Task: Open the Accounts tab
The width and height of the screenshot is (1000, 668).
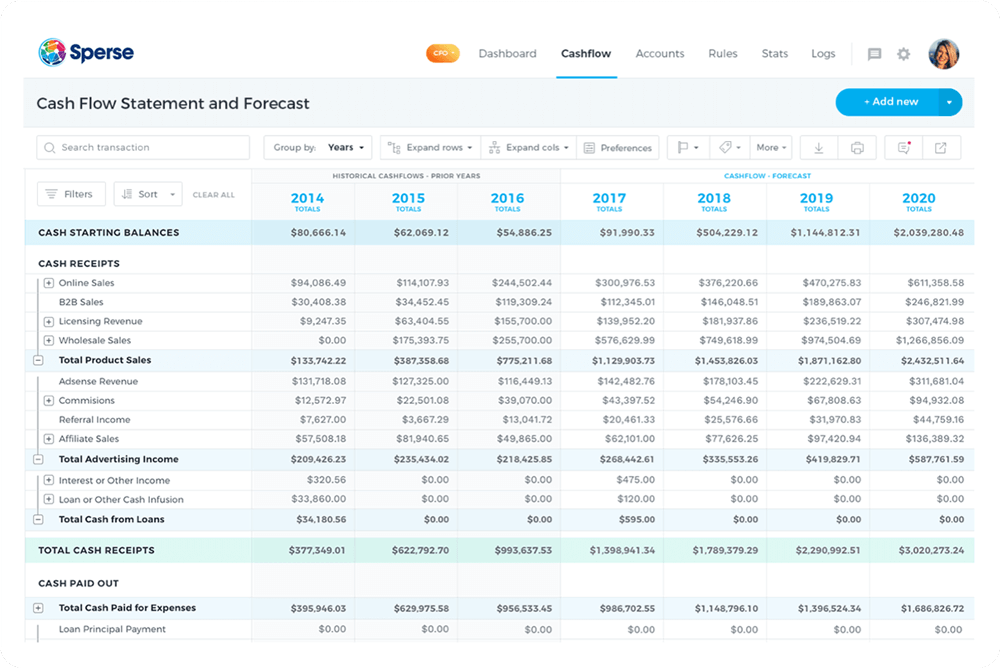Action: coord(660,54)
